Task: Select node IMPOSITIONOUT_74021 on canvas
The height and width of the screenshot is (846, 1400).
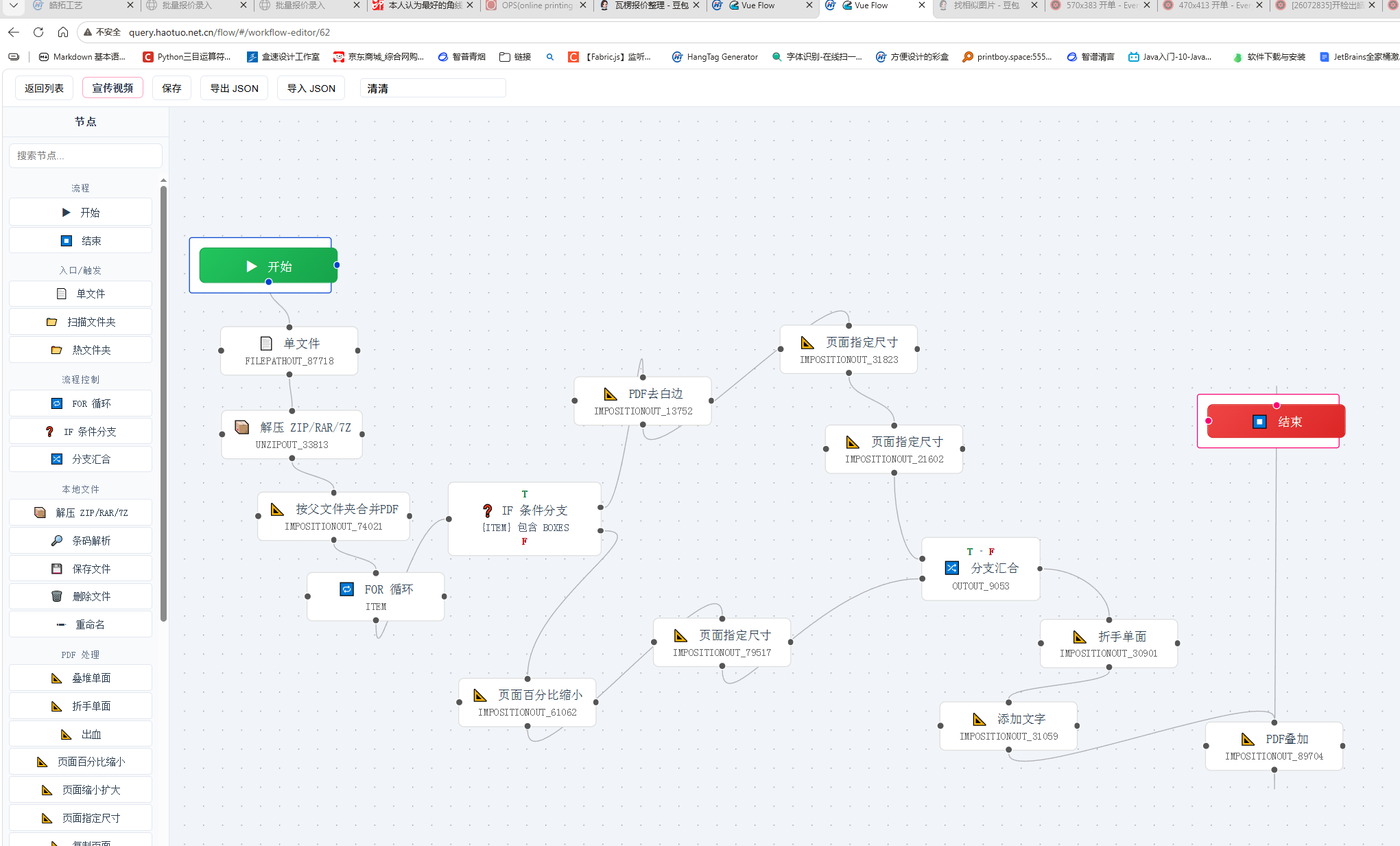Action: [x=333, y=517]
